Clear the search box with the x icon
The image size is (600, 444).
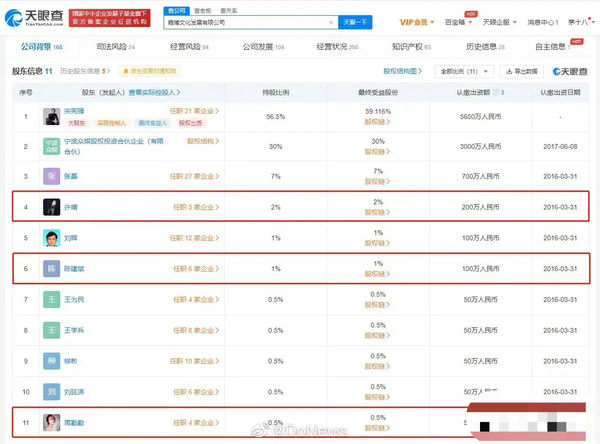[x=331, y=23]
